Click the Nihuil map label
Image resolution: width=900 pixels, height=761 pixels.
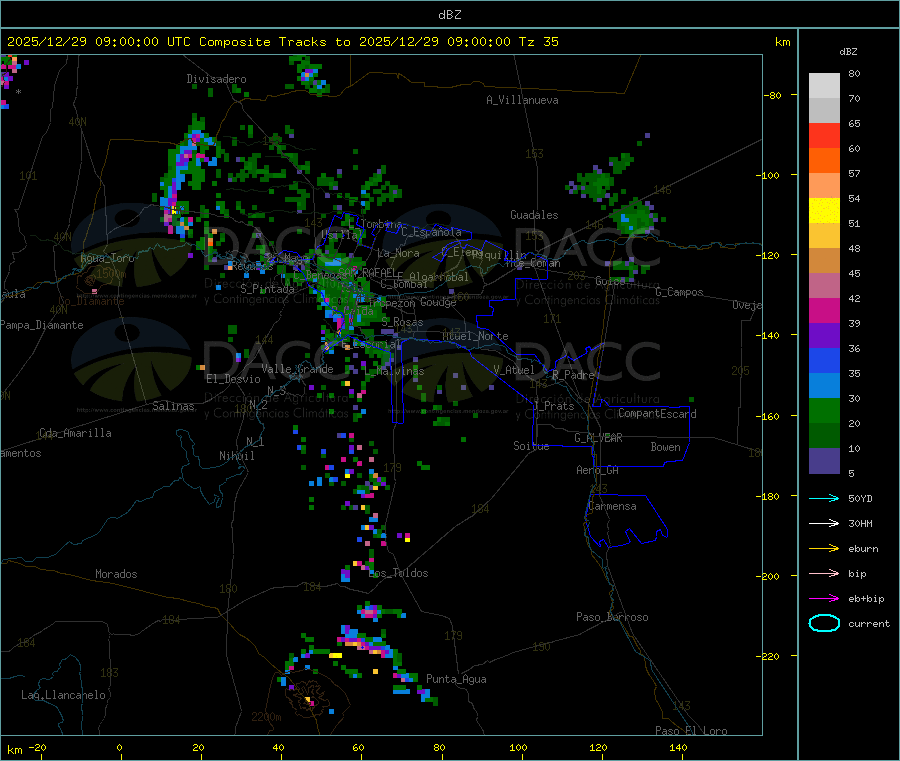(x=237, y=456)
